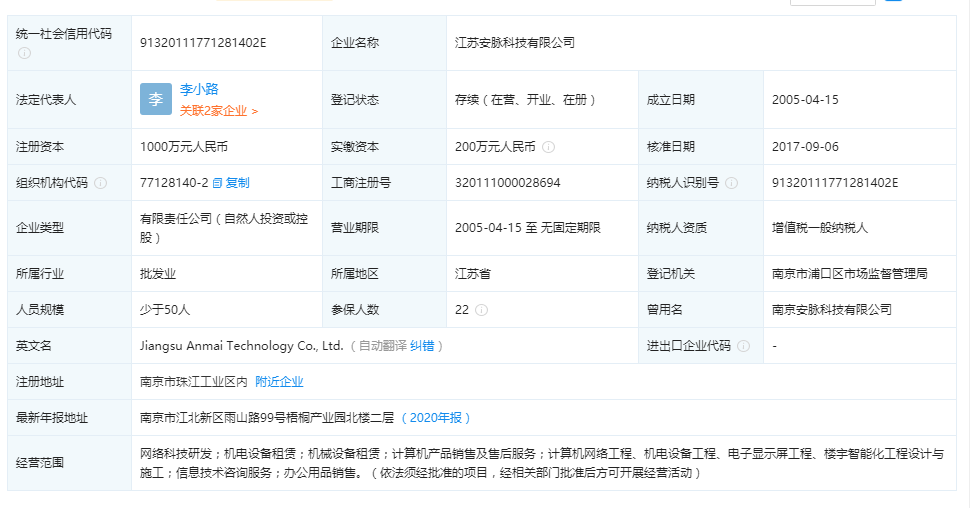Click info icon next to 组织机构代码
The width and height of the screenshot is (970, 508).
(x=100, y=183)
